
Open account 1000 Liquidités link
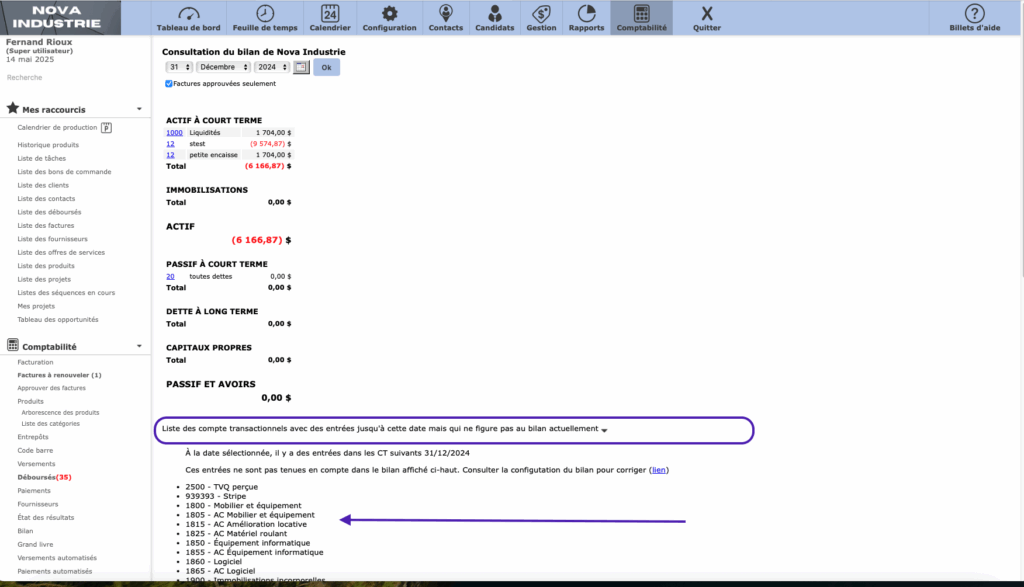pos(174,132)
